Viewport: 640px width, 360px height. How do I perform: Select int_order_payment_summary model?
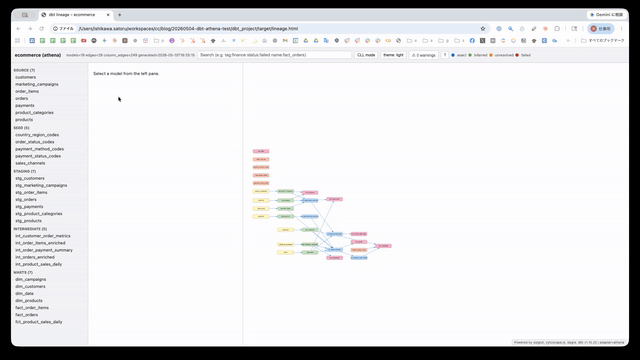(44, 250)
